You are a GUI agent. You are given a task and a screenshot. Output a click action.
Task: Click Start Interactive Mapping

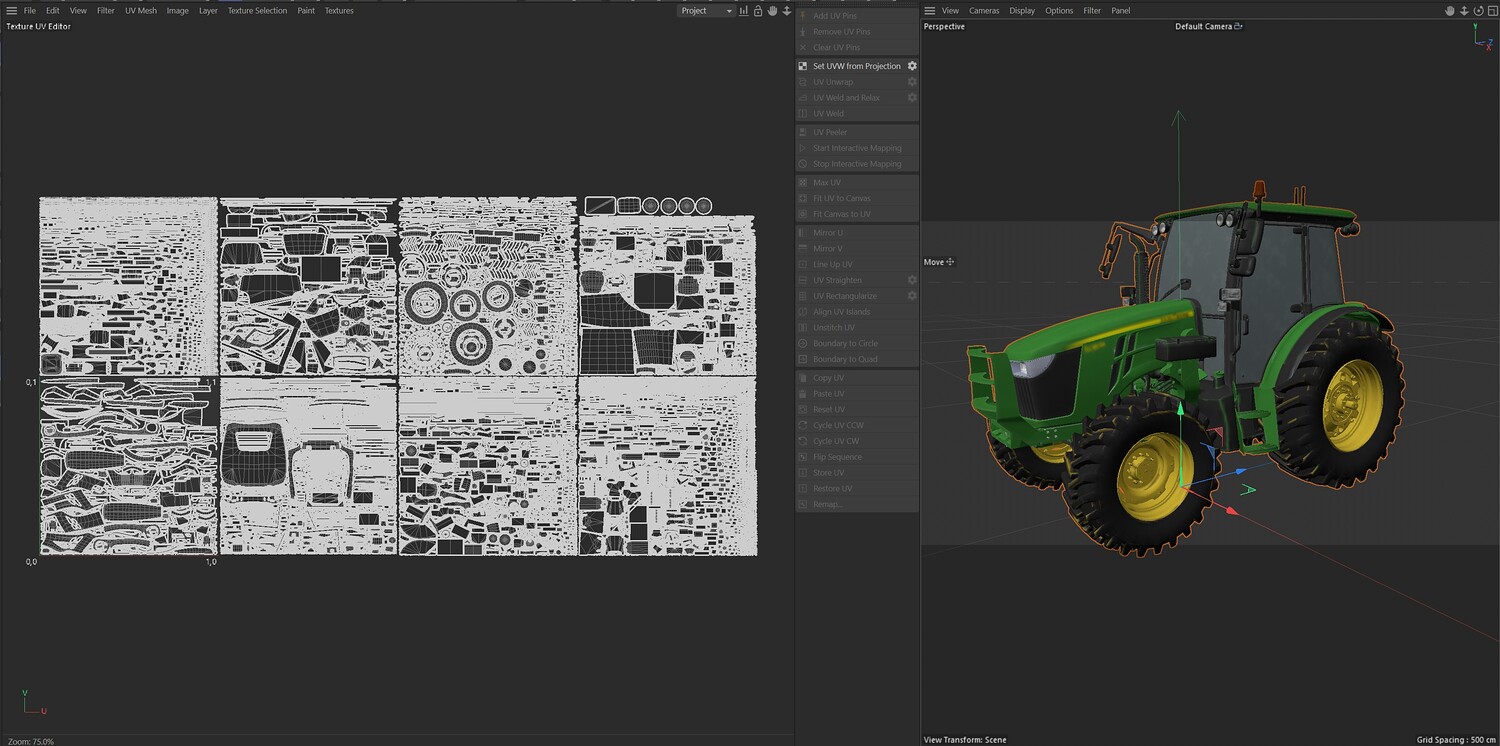coord(857,148)
